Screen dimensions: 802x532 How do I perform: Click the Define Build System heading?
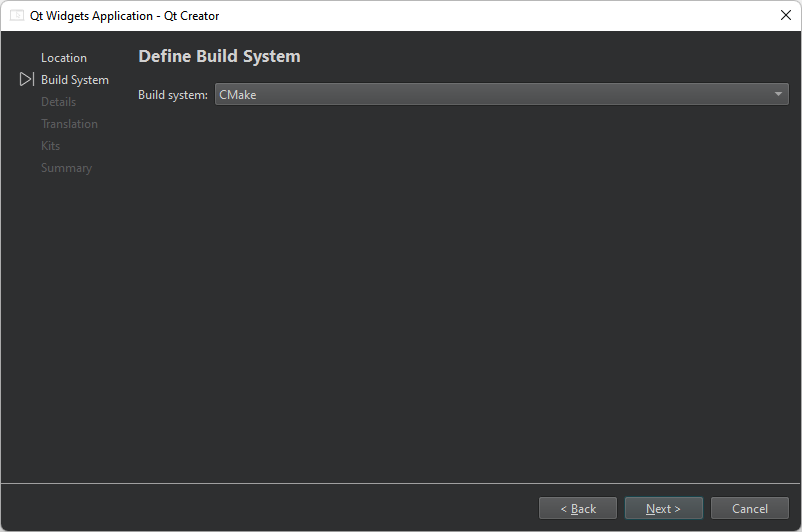pos(219,56)
